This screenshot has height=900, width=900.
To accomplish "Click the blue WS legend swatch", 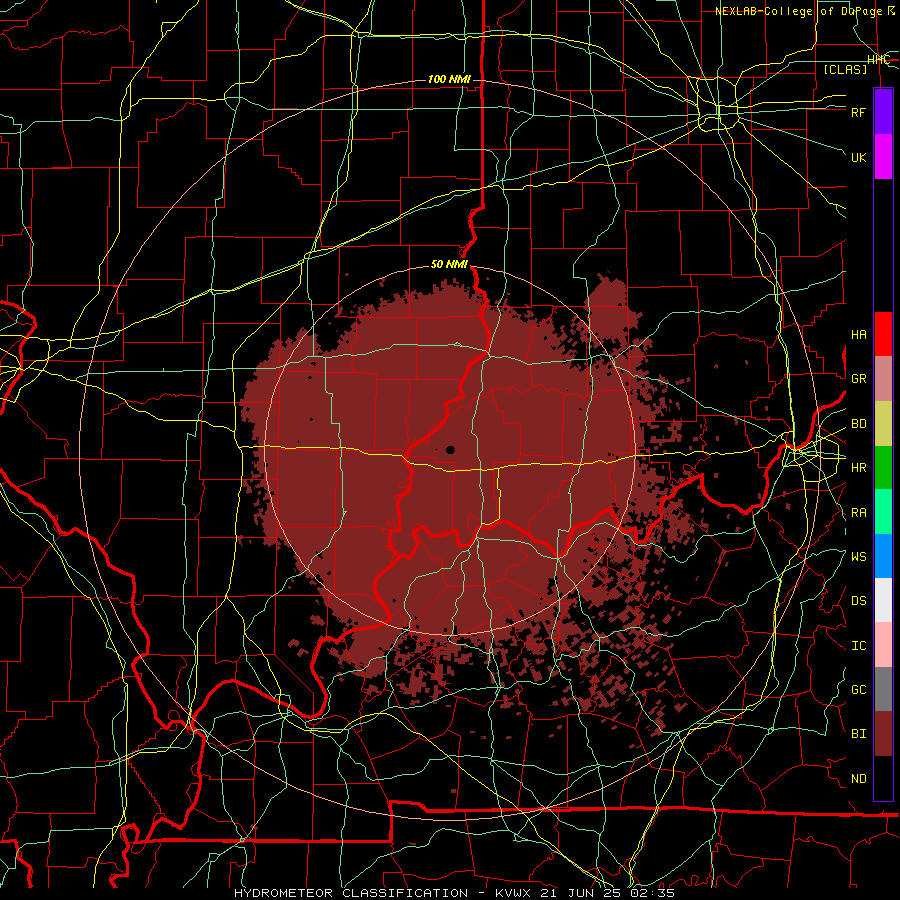I will point(883,556).
